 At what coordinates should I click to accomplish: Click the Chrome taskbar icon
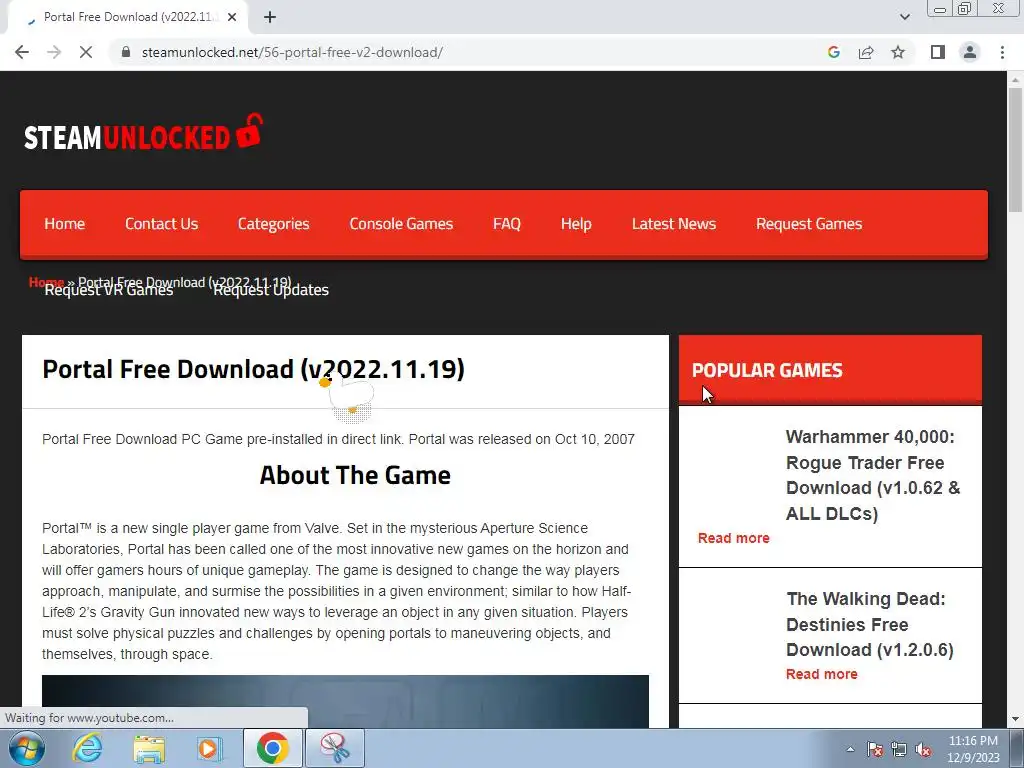272,748
